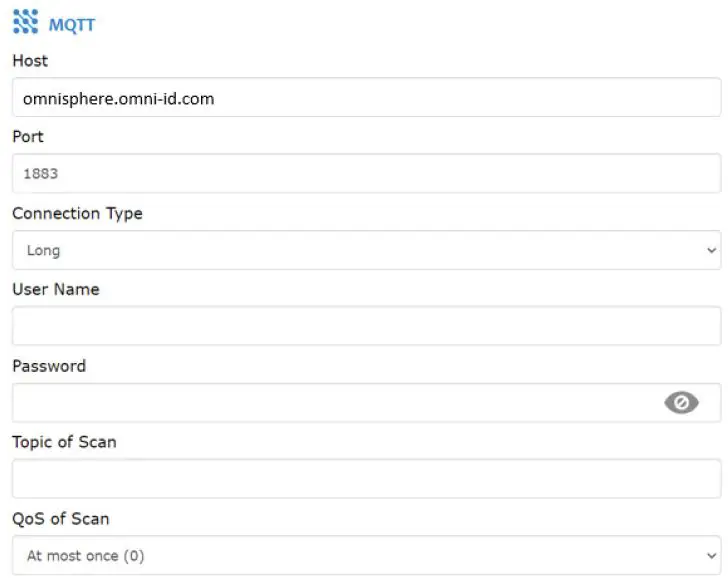Focus the empty User Name field

click(366, 326)
